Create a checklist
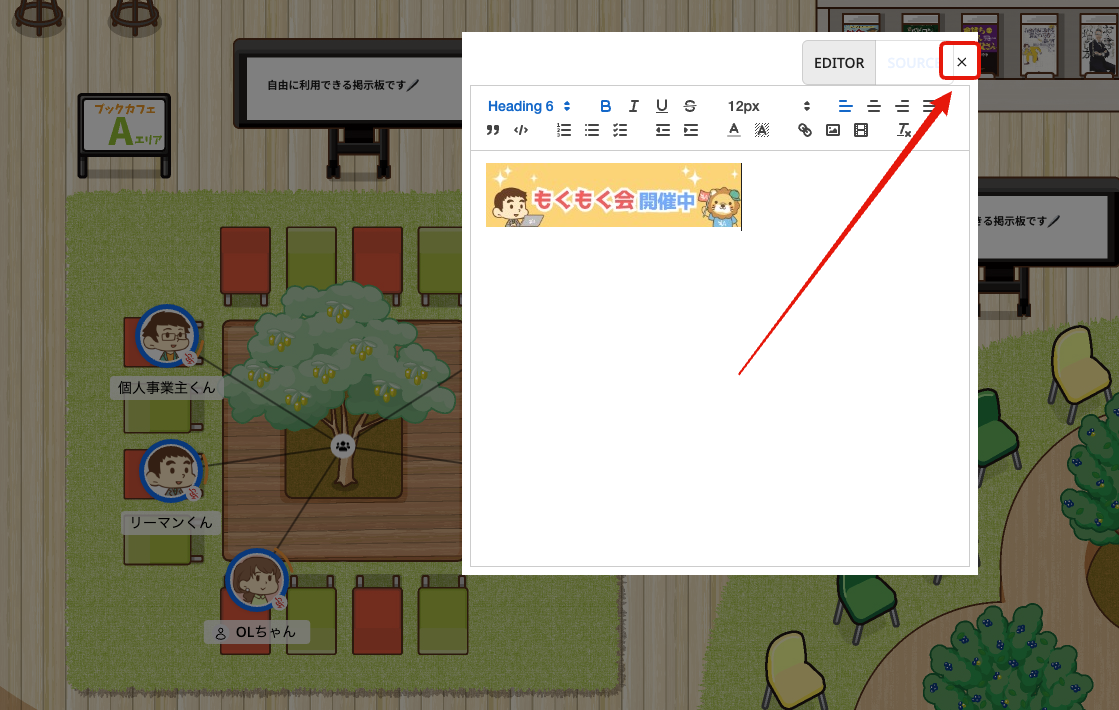1119x710 pixels. point(619,130)
